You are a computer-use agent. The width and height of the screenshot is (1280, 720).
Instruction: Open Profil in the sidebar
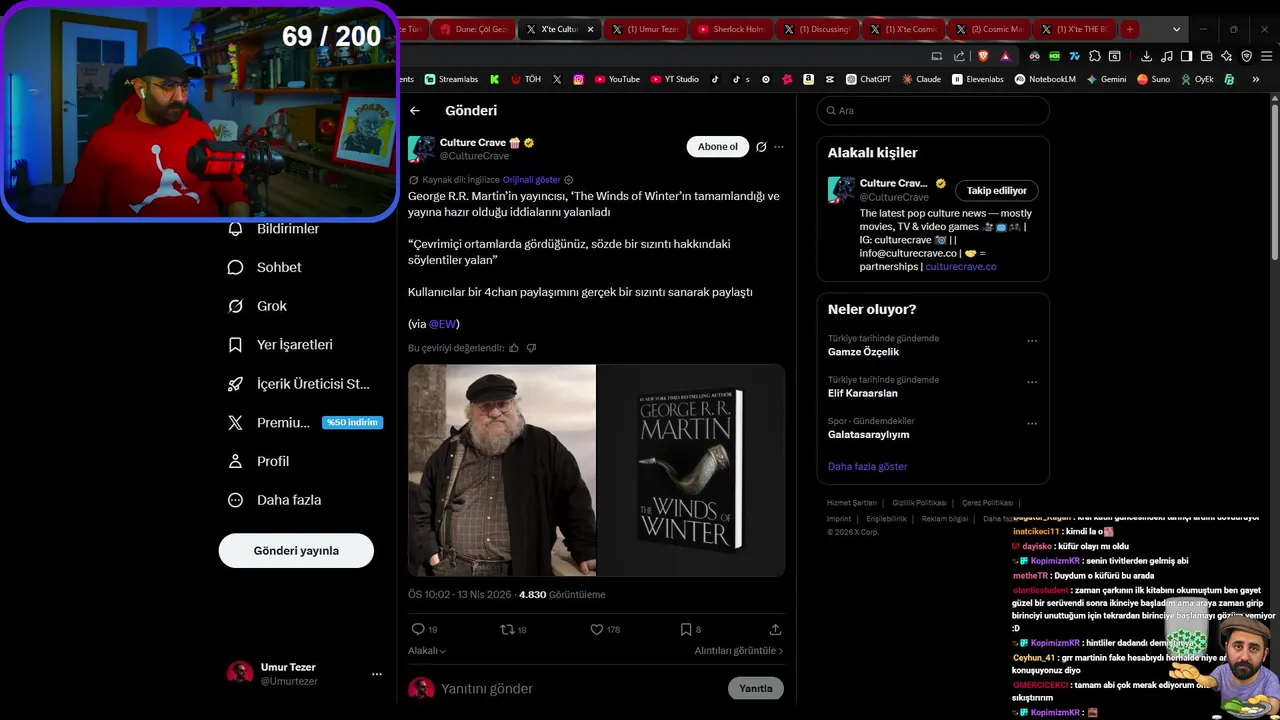pos(258,461)
